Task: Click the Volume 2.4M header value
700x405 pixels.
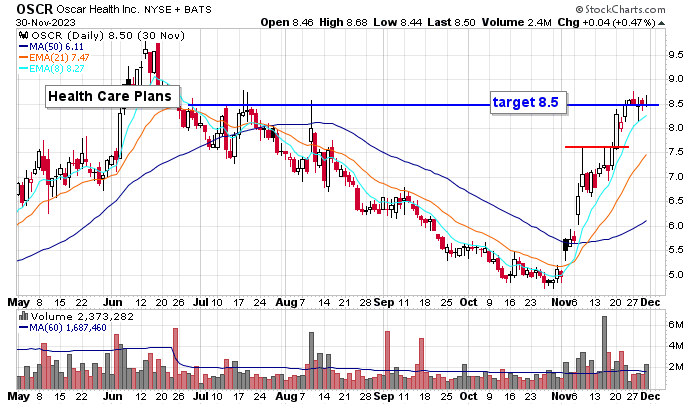Action: [517, 22]
